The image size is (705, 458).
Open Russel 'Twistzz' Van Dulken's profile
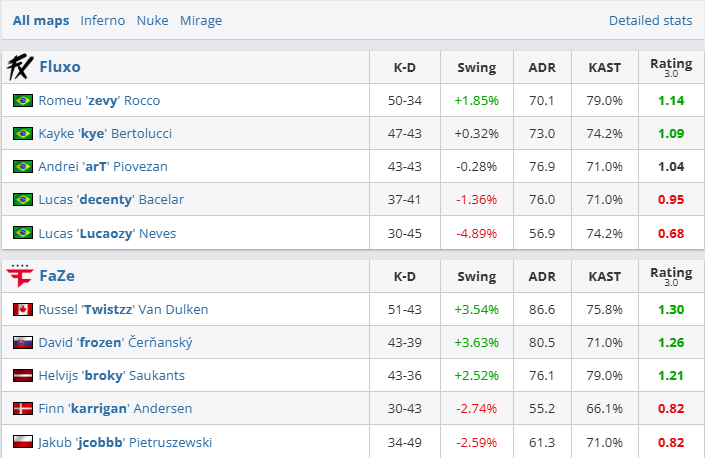click(123, 309)
